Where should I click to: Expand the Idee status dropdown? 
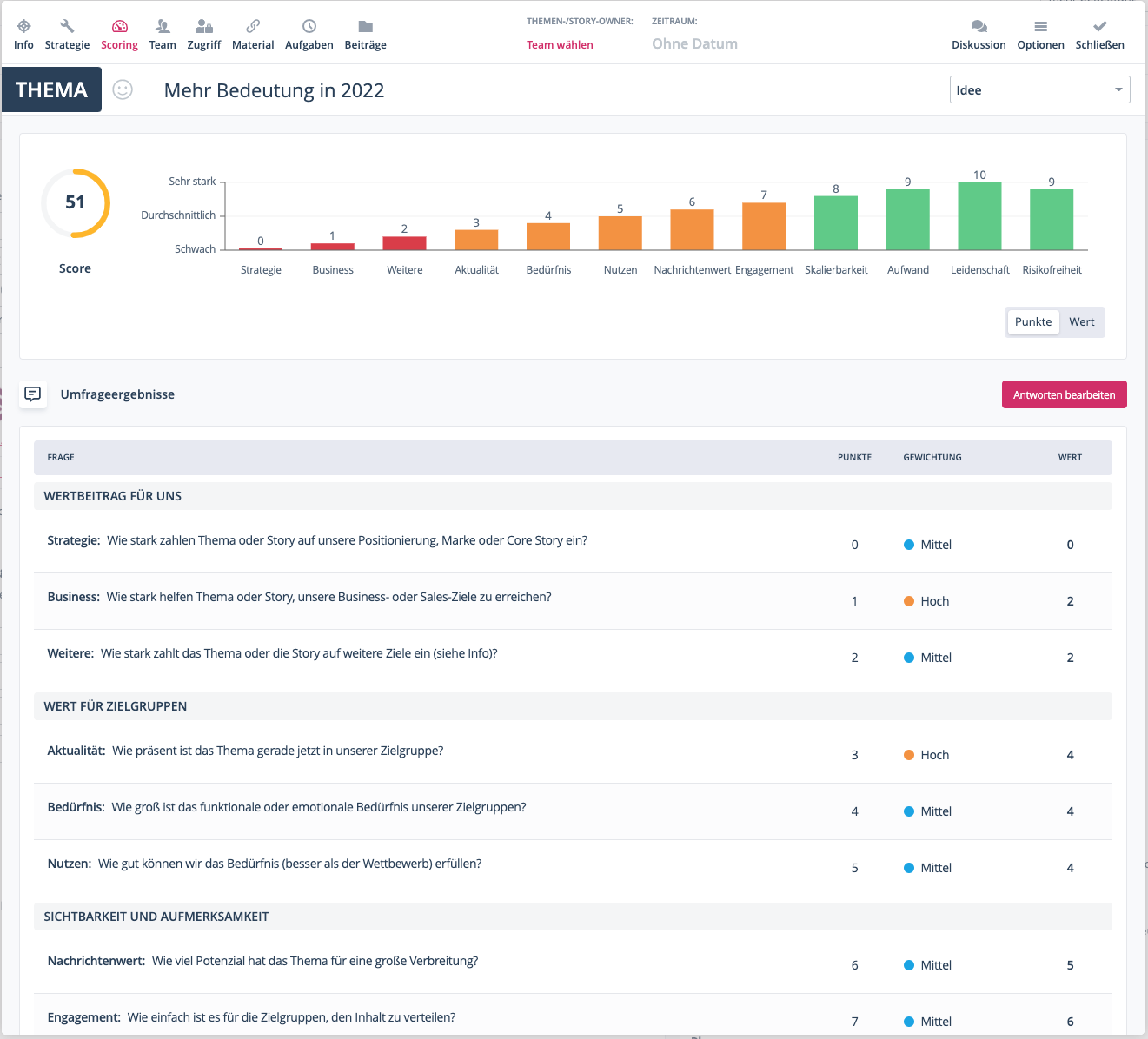pos(1039,90)
